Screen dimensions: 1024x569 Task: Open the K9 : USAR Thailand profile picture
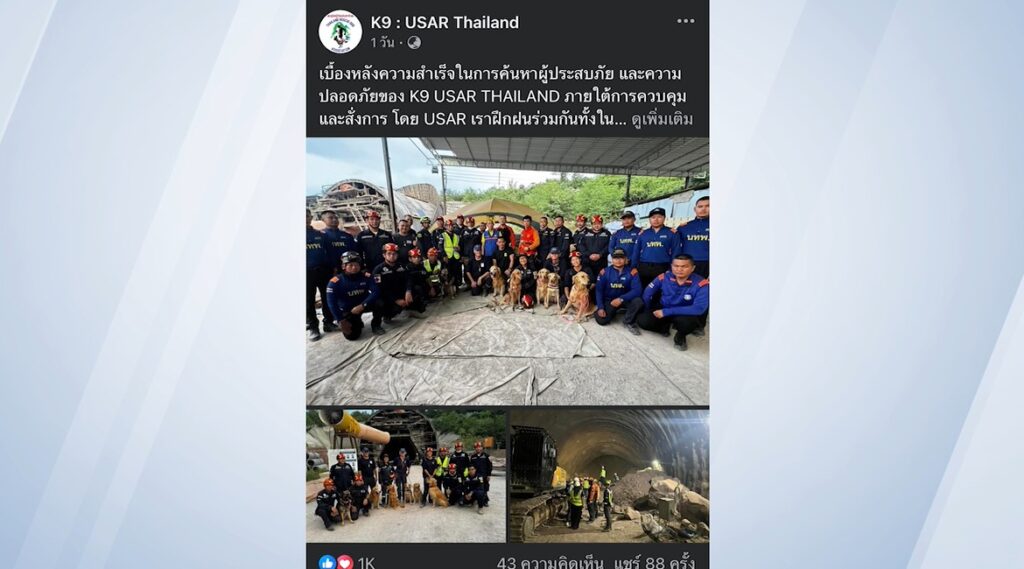(340, 31)
